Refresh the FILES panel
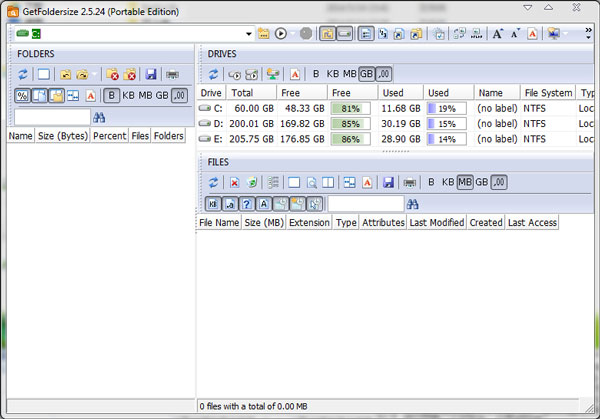Screen dimensions: 600x419 point(213,183)
